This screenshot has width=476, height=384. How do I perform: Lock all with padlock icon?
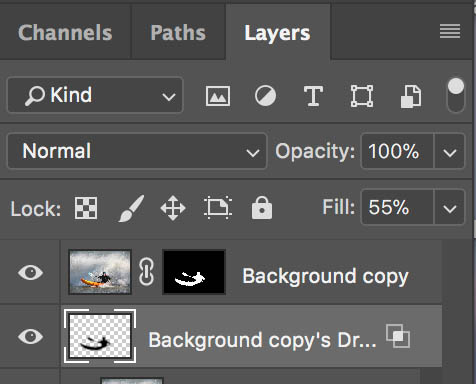262,208
